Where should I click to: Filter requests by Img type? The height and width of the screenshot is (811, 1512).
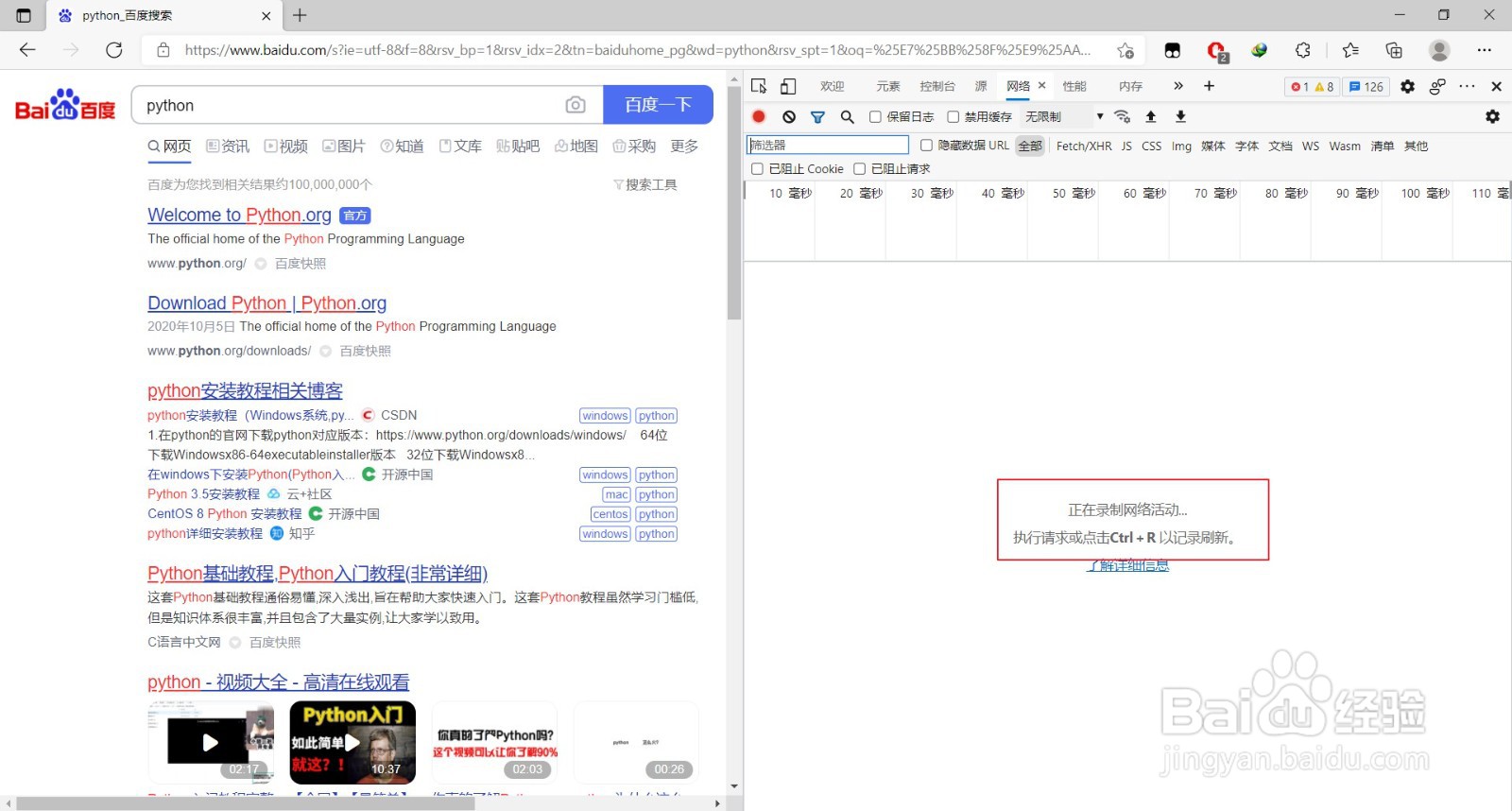point(1181,147)
